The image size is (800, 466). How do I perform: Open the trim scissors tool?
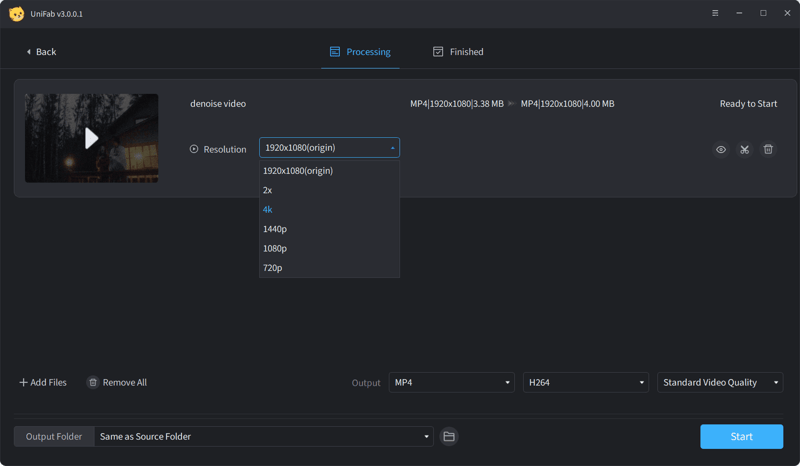(745, 149)
